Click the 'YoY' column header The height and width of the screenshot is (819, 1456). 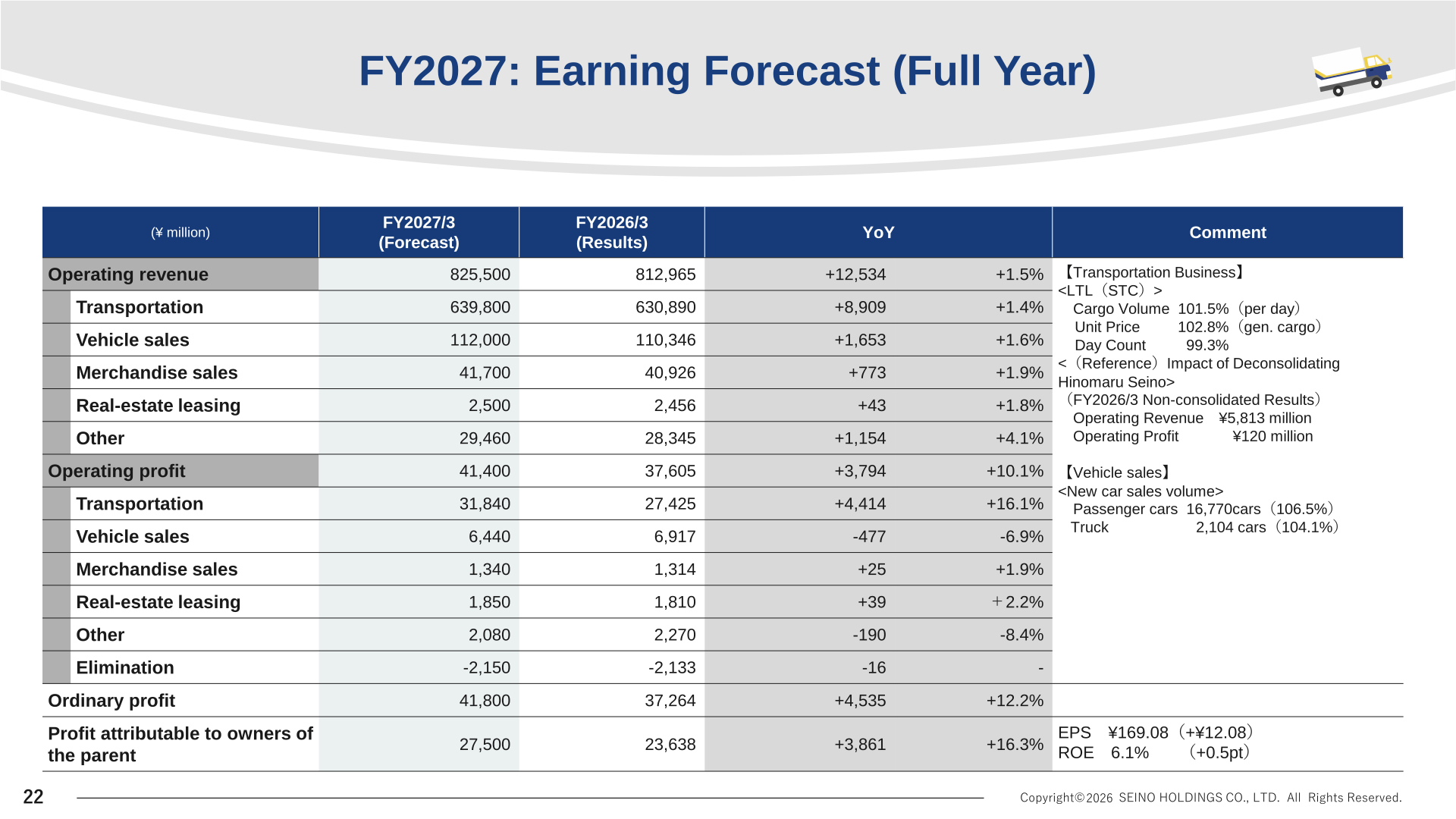point(878,232)
